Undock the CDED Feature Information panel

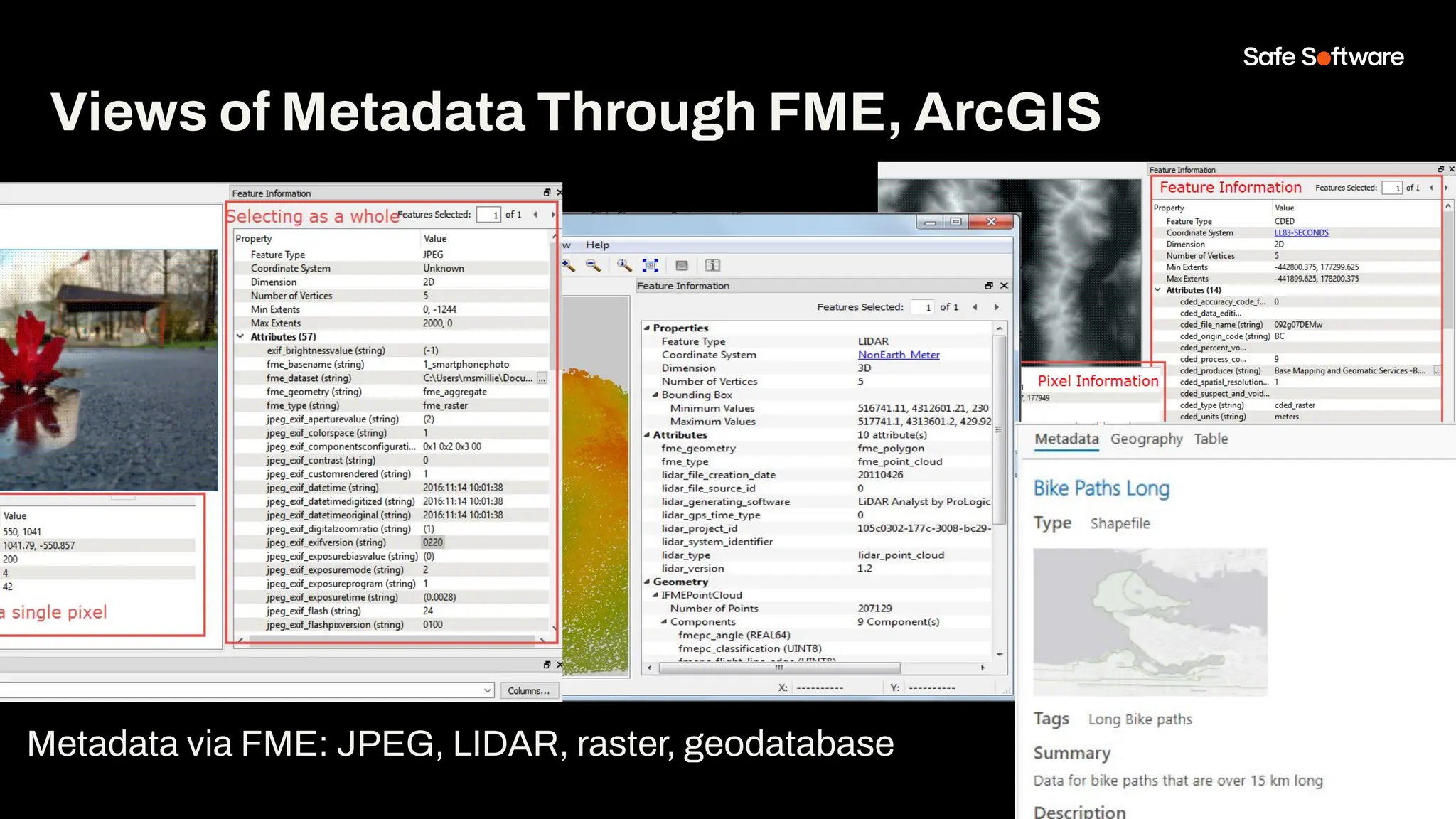point(1440,169)
